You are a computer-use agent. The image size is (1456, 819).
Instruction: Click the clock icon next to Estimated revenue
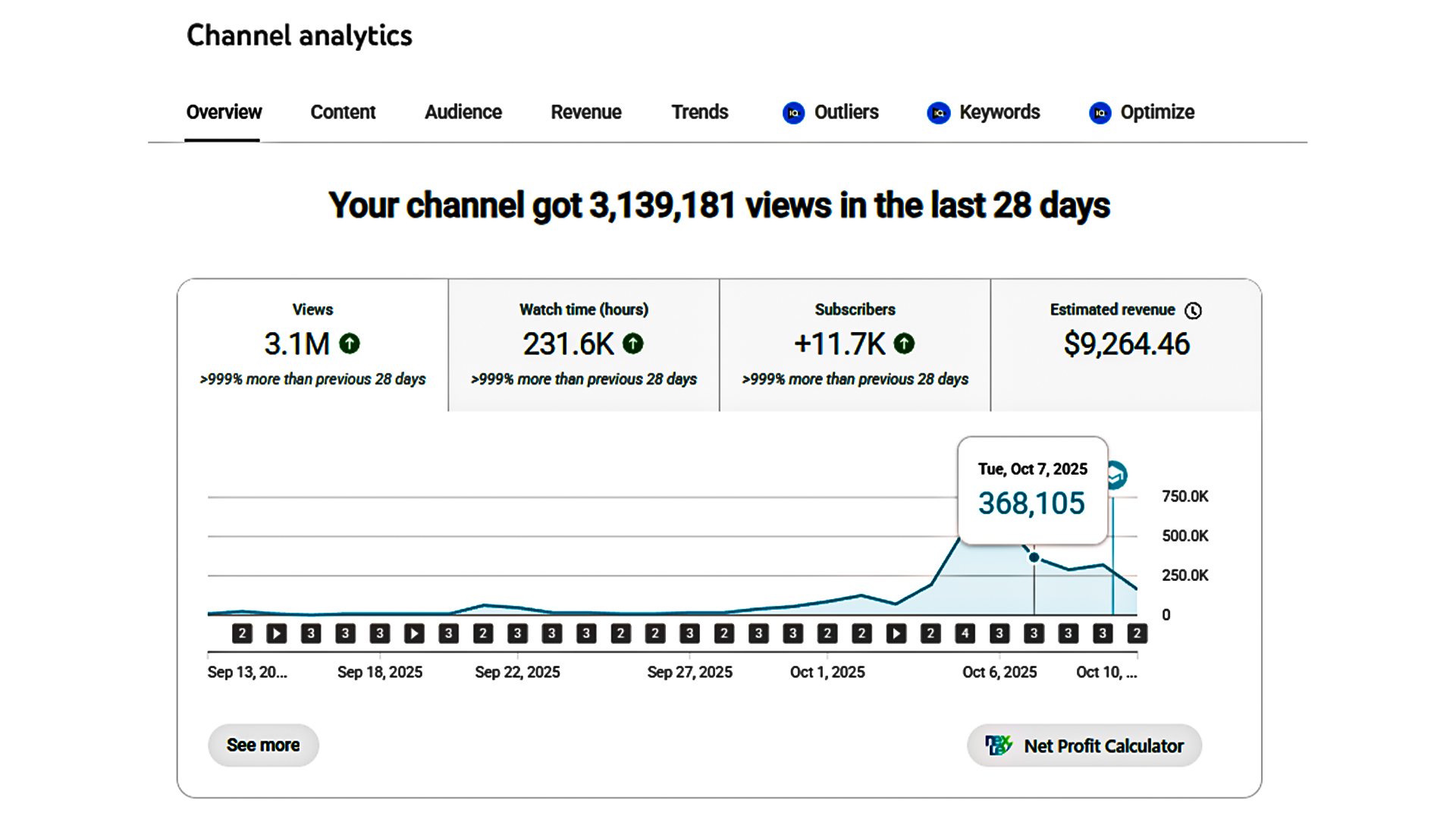click(x=1193, y=311)
